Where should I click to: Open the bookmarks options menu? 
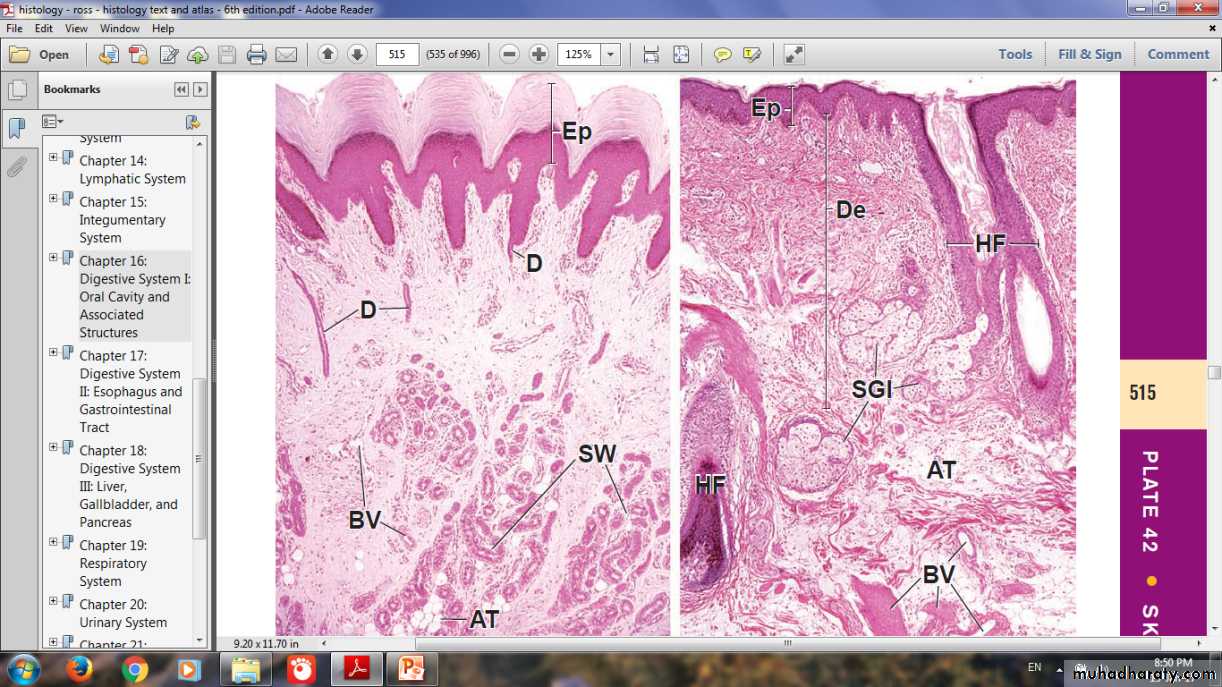pyautogui.click(x=52, y=122)
